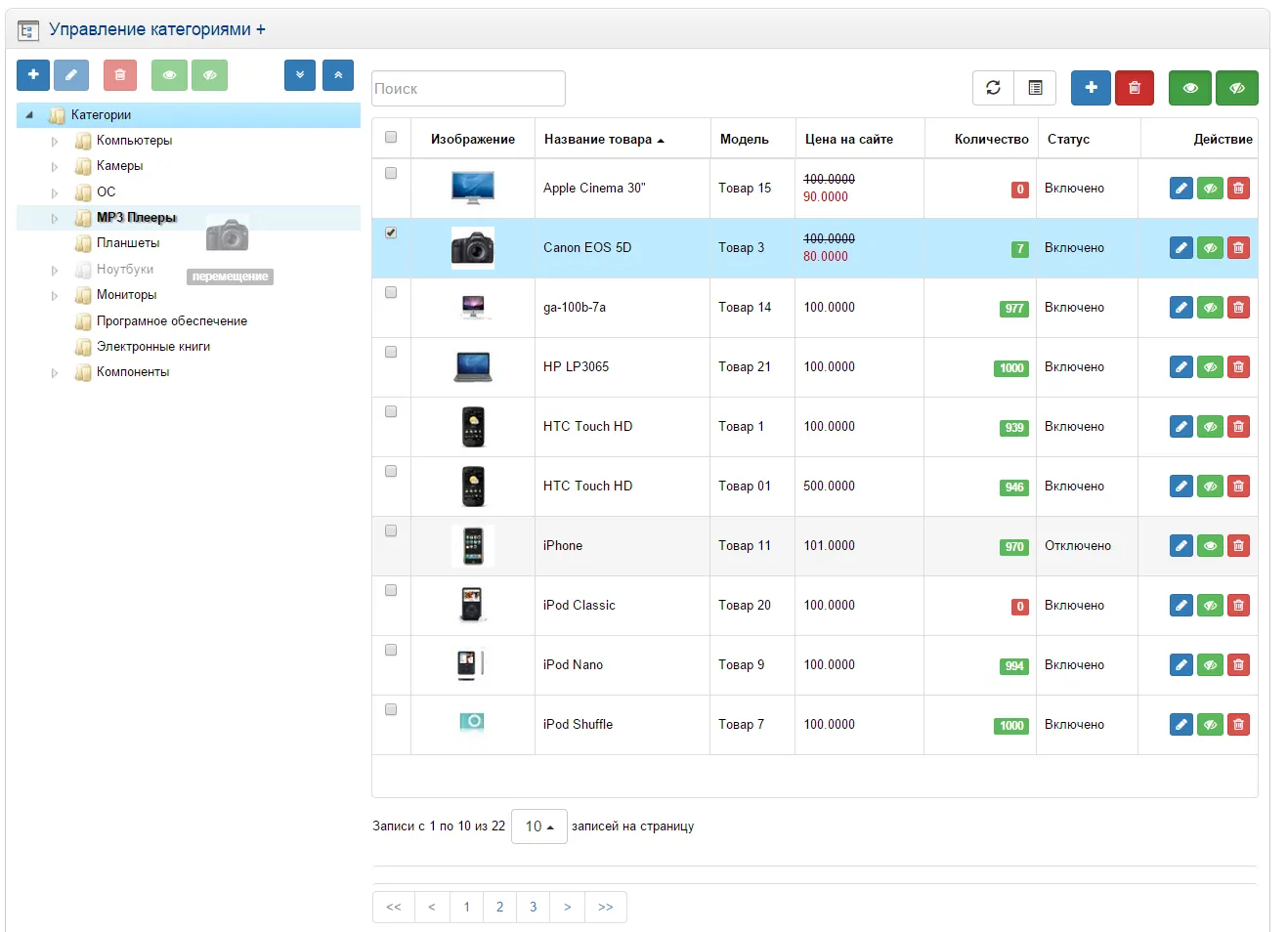Sort by Название товара column header
The width and height of the screenshot is (1288, 932).
(598, 140)
